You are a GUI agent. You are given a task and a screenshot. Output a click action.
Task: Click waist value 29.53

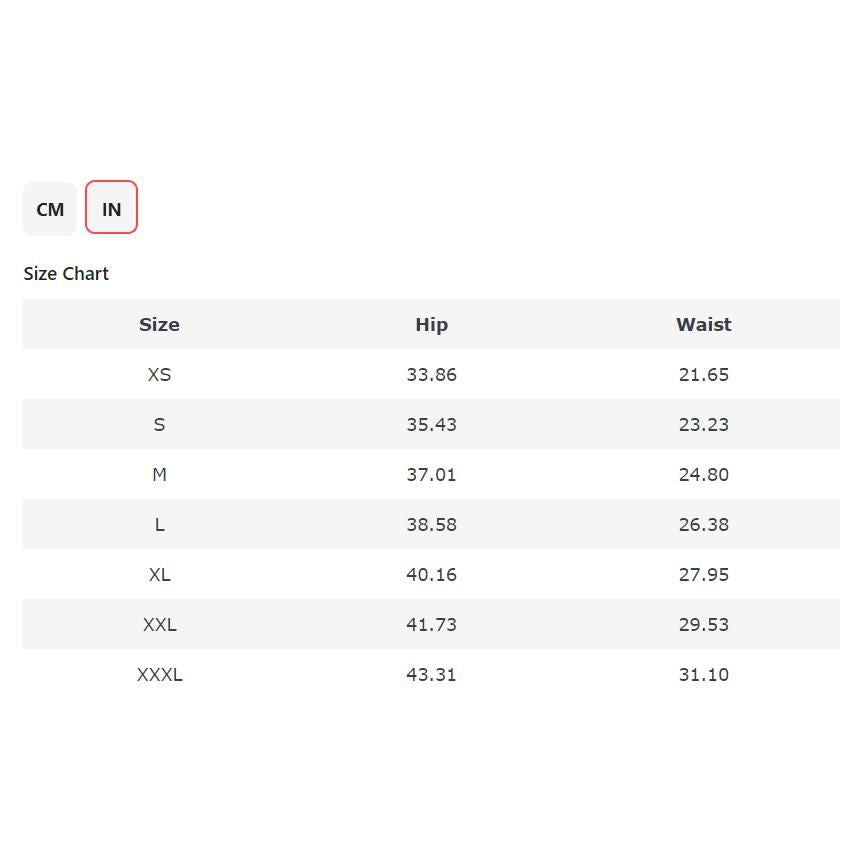[703, 625]
